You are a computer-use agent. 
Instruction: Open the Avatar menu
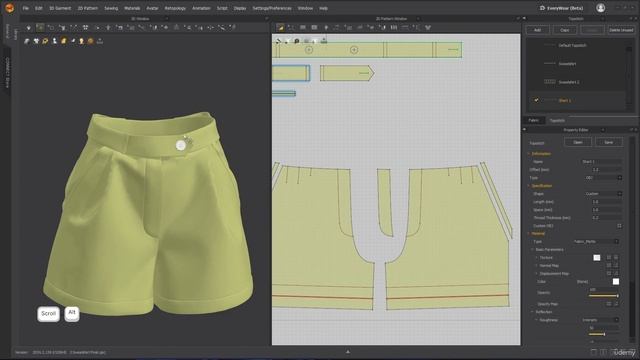tap(152, 8)
